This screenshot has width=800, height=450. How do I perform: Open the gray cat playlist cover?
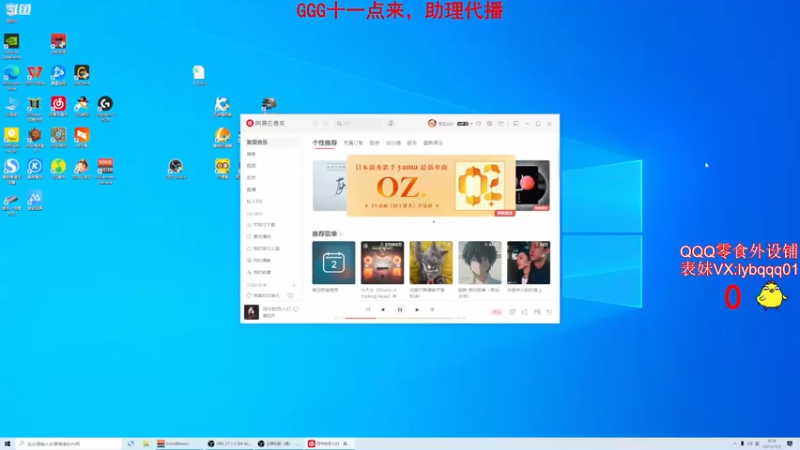431,263
